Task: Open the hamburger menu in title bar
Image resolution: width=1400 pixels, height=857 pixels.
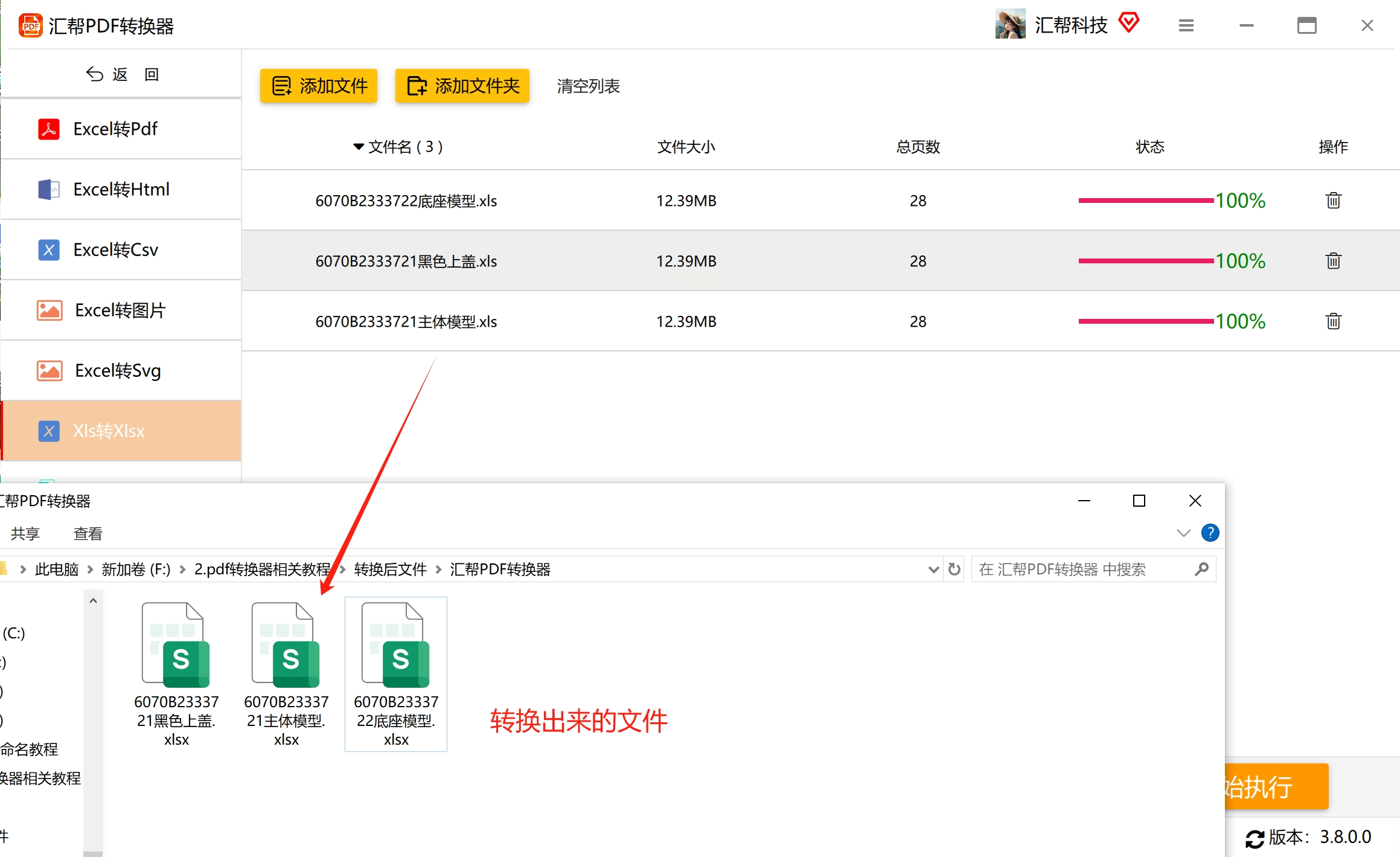Action: 1186,25
